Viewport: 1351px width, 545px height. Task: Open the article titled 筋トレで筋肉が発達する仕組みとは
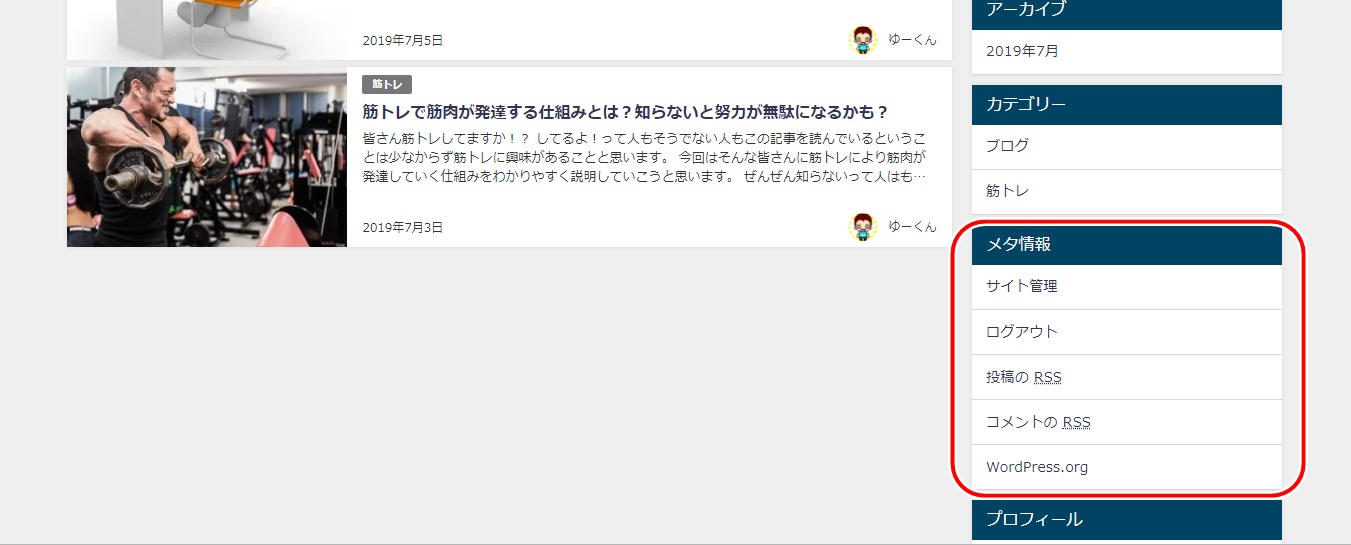(625, 112)
